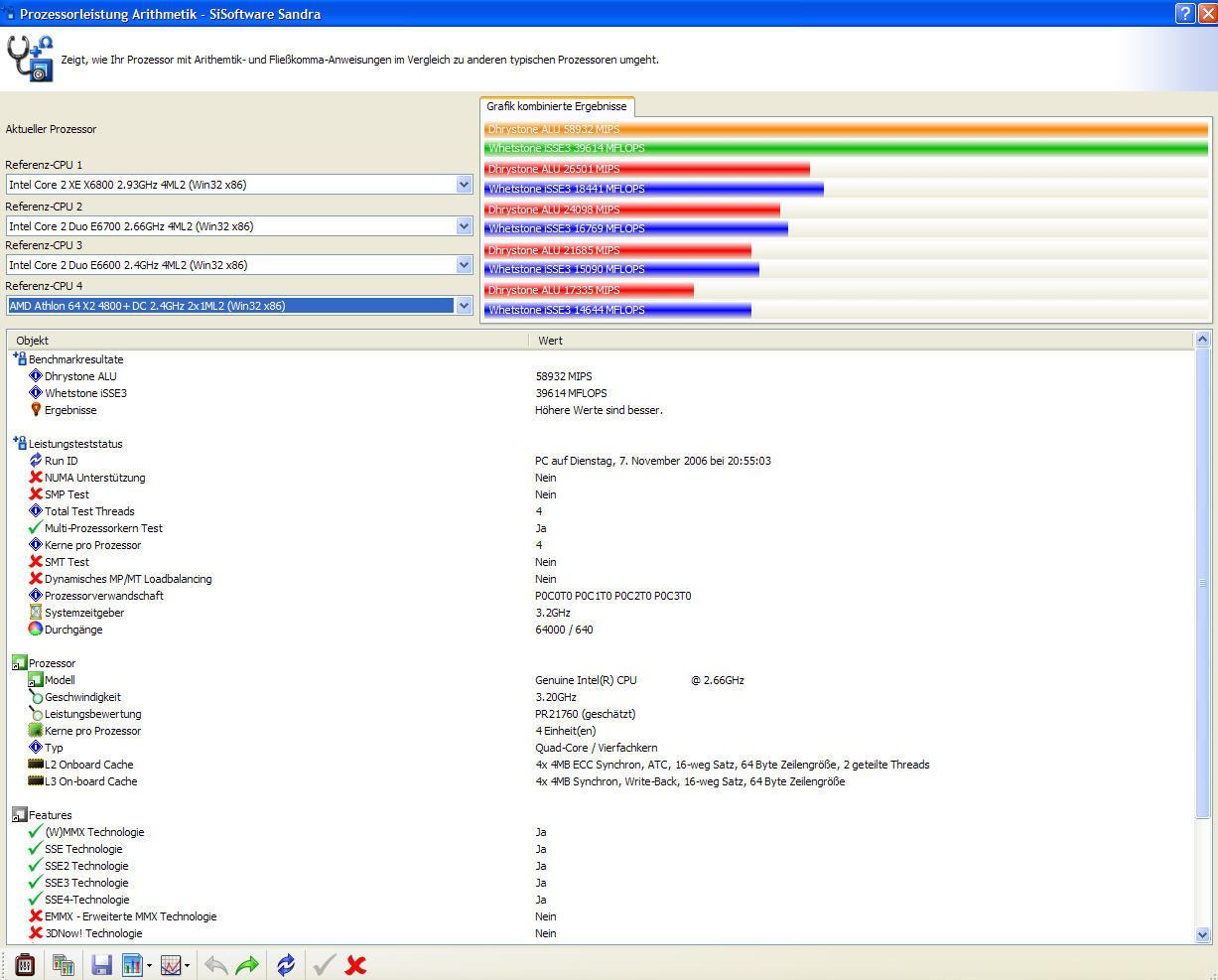Viewport: 1218px width, 980px height.
Task: Open the options icon in bottom toolbar
Action: click(x=25, y=964)
